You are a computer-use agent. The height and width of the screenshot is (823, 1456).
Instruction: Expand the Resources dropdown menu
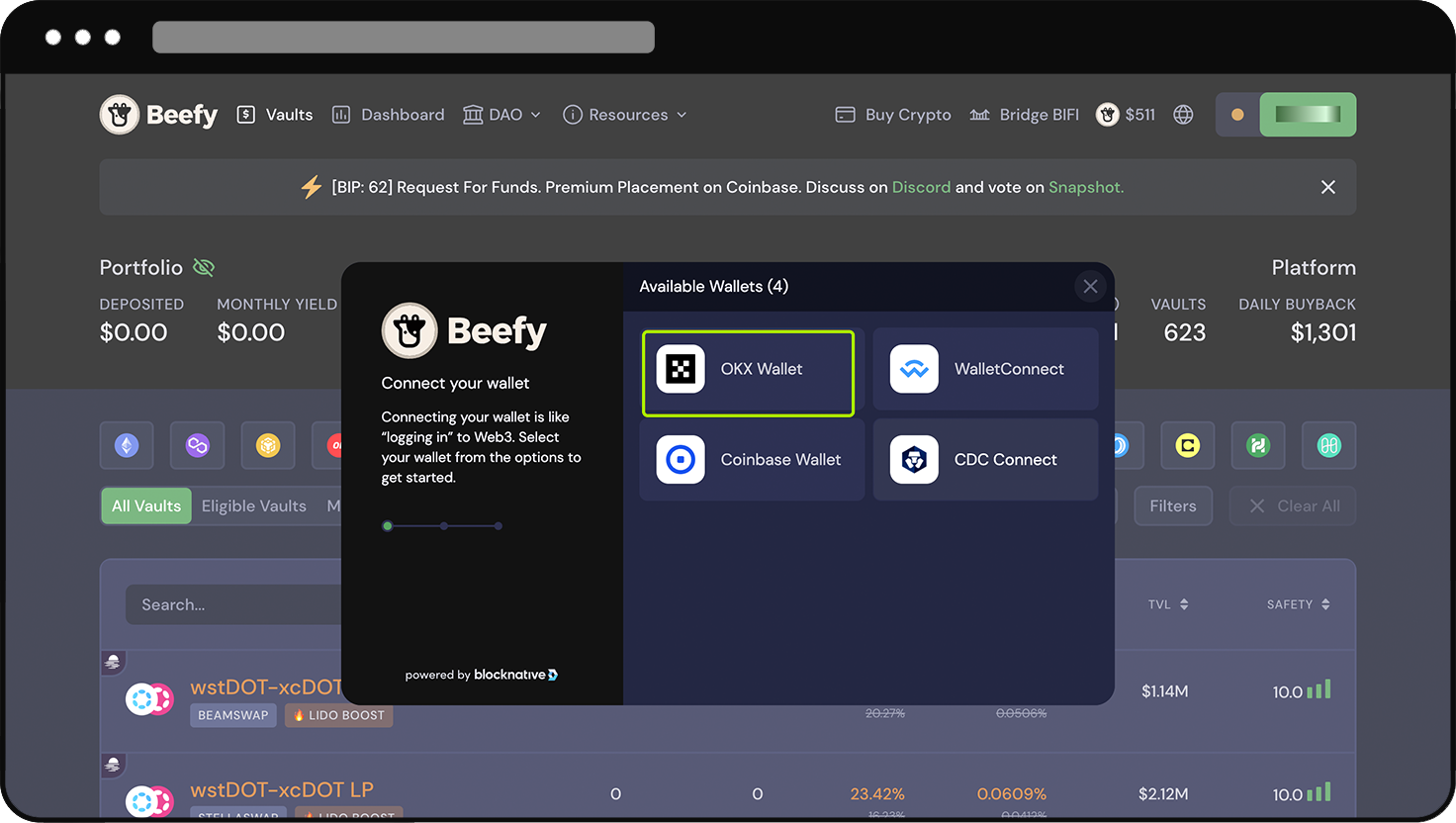point(624,115)
